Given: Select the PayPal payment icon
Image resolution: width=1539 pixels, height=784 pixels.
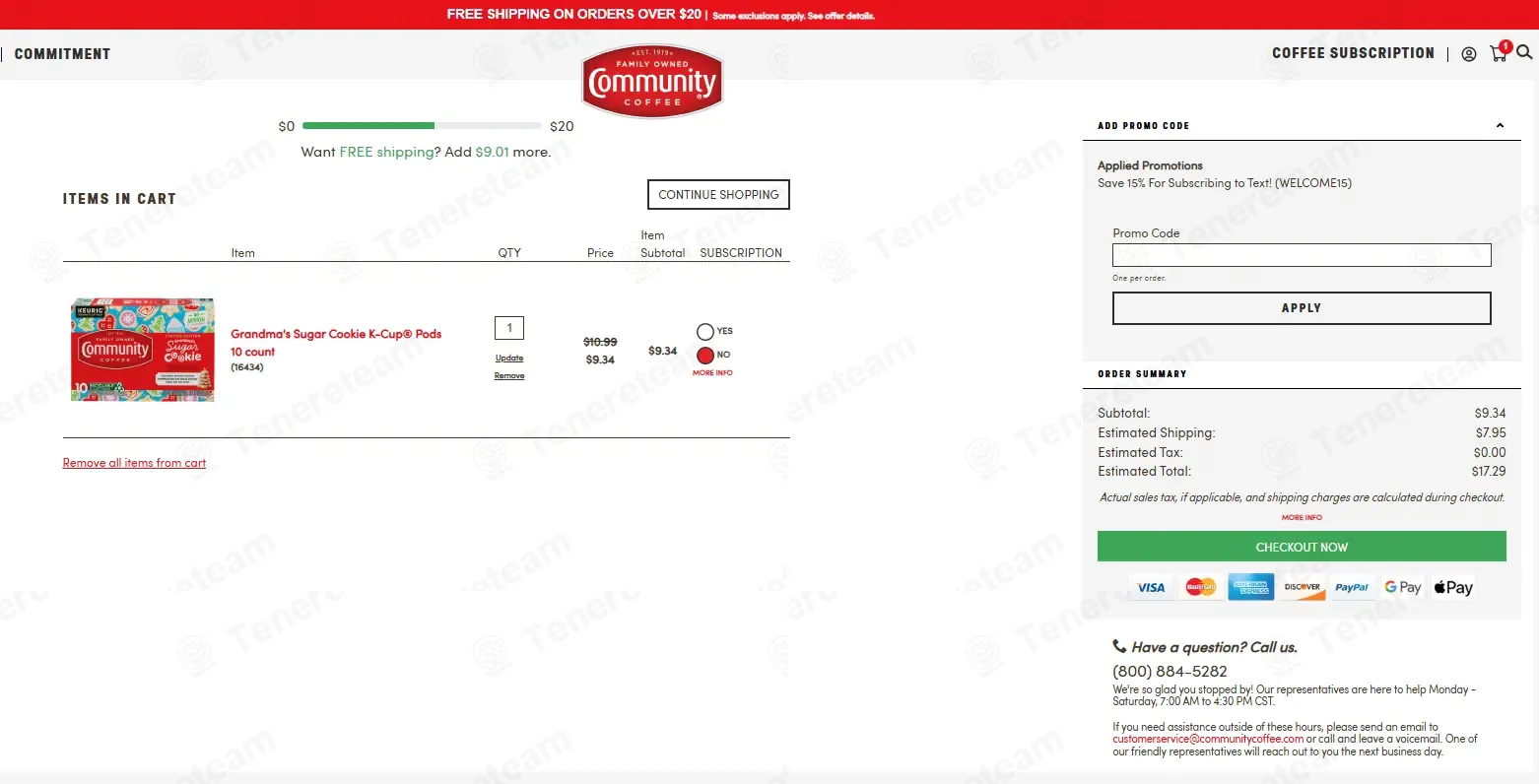Looking at the screenshot, I should (x=1352, y=588).
